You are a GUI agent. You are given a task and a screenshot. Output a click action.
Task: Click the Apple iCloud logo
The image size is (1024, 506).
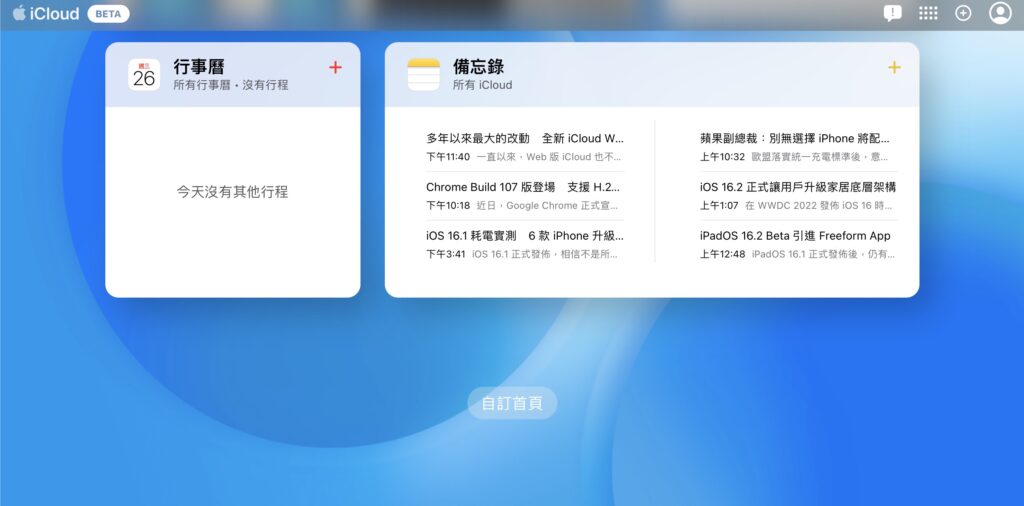click(46, 14)
